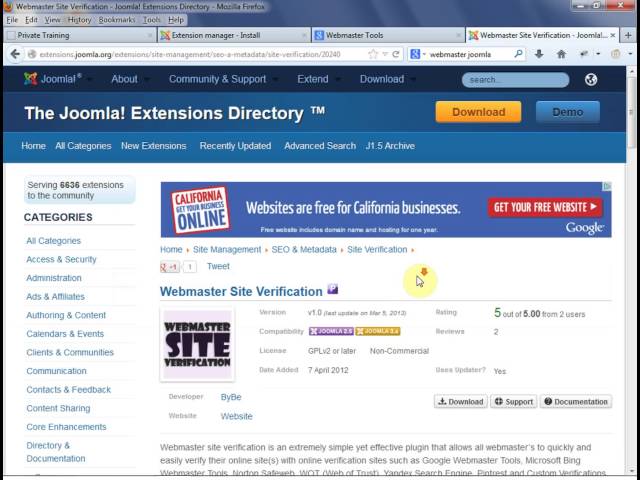Click the California businesses banner ad

pyautogui.click(x=386, y=209)
